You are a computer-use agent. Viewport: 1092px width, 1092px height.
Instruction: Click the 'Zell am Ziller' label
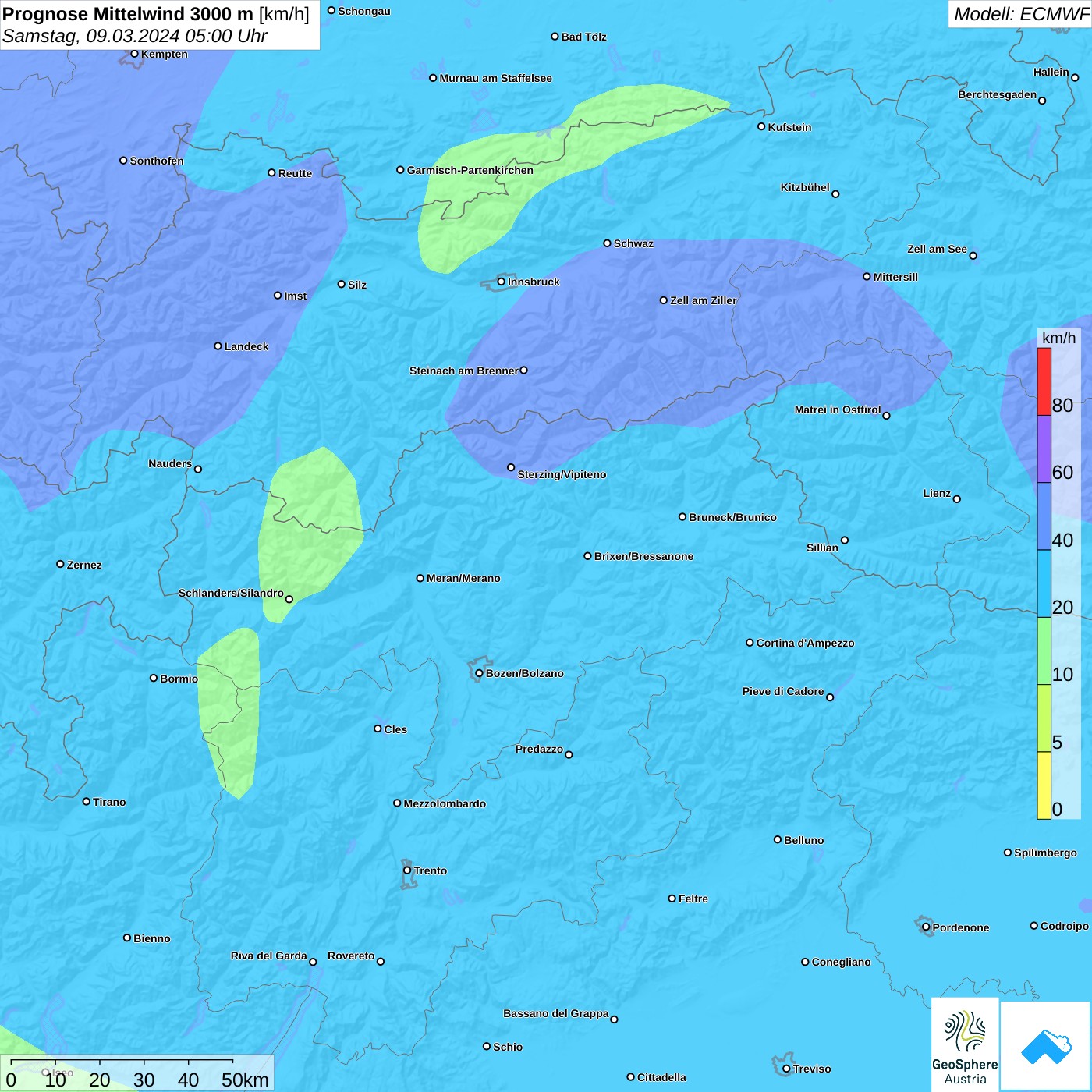(703, 300)
